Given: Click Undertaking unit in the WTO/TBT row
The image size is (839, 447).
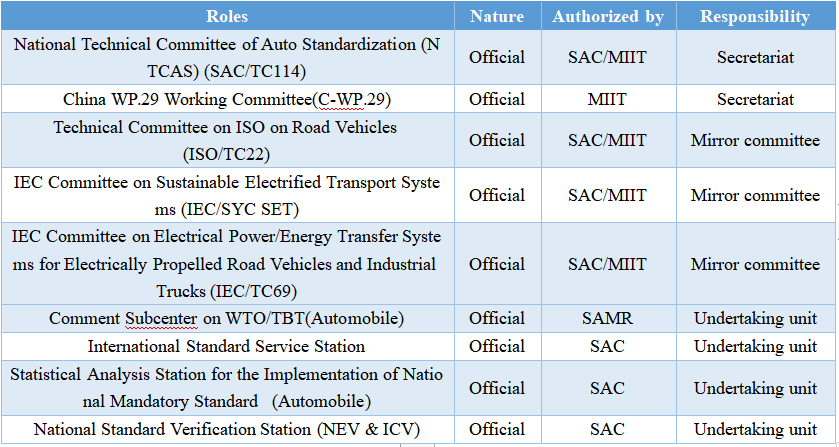Looking at the screenshot, I should [755, 319].
